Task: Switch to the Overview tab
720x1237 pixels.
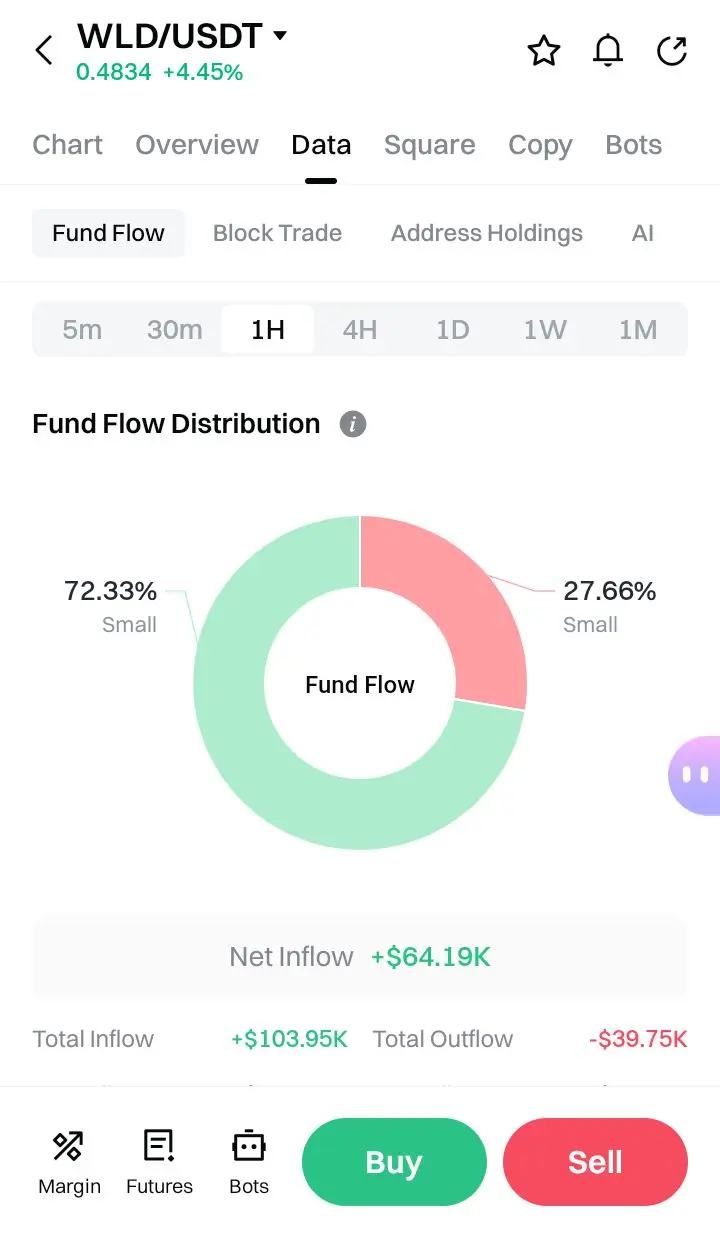Action: pyautogui.click(x=197, y=145)
